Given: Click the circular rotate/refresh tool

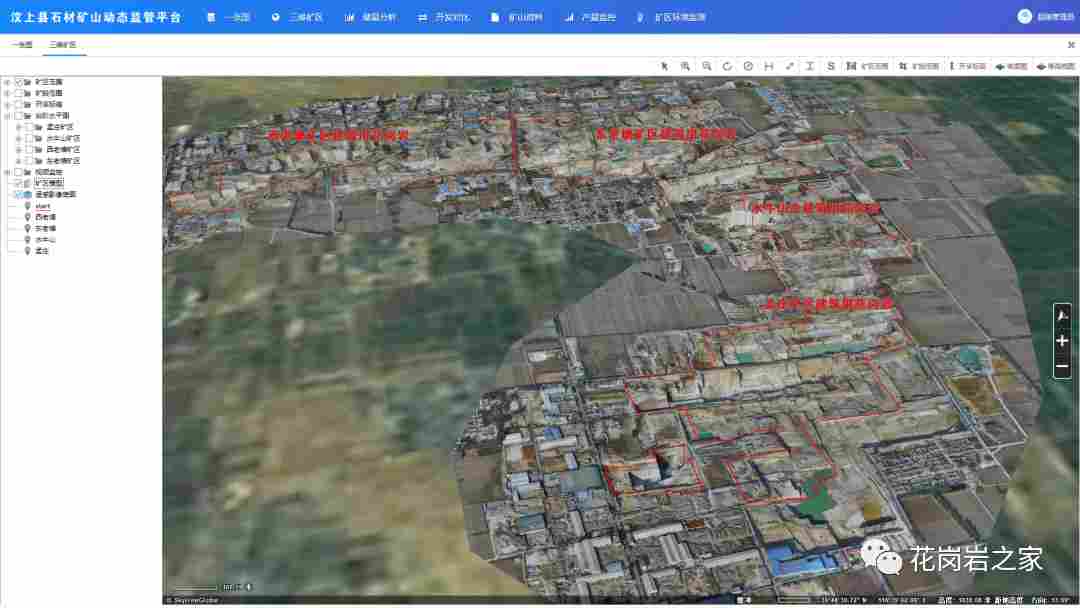Looking at the screenshot, I should [727, 66].
